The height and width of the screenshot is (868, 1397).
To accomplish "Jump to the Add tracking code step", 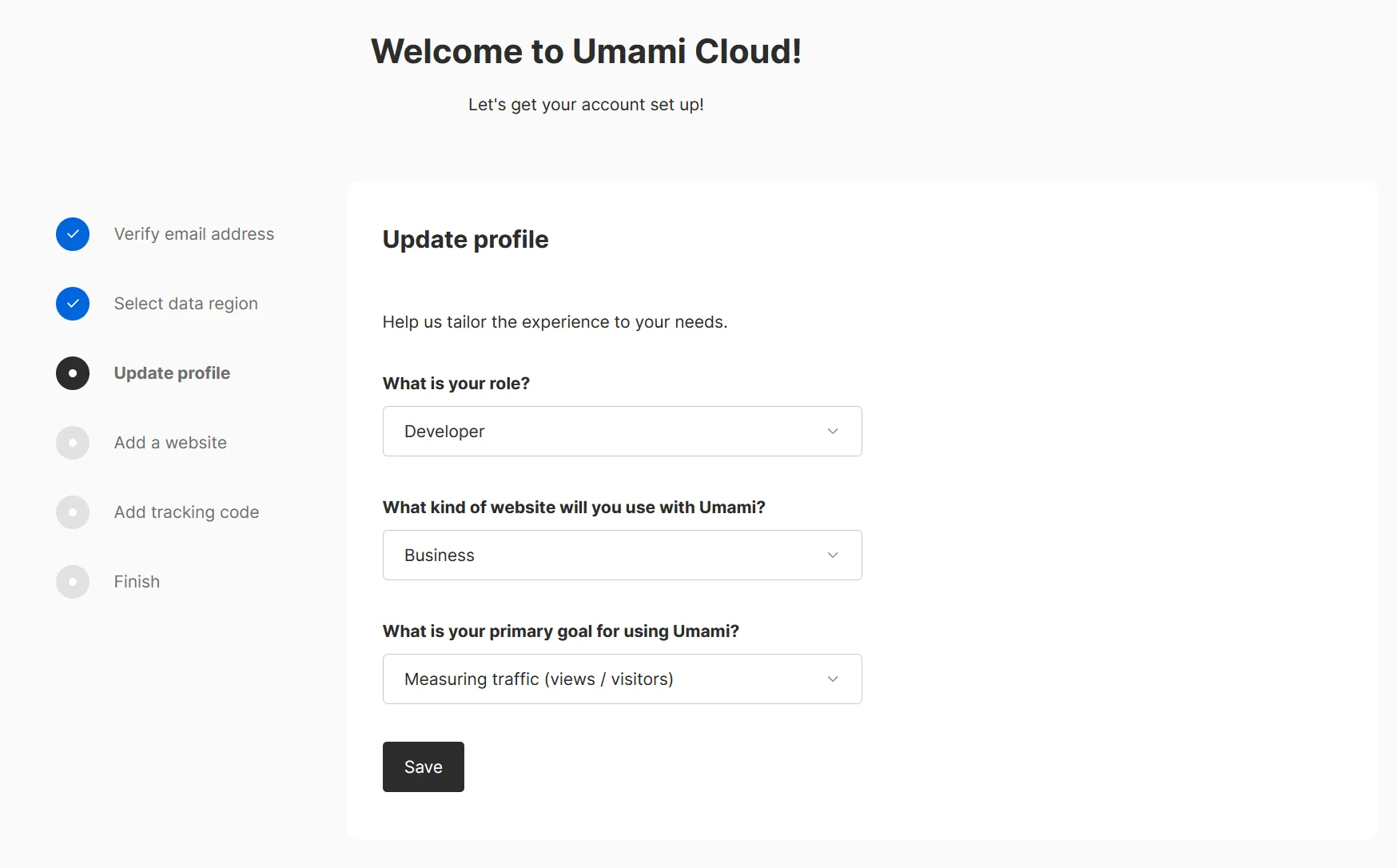I will click(186, 512).
